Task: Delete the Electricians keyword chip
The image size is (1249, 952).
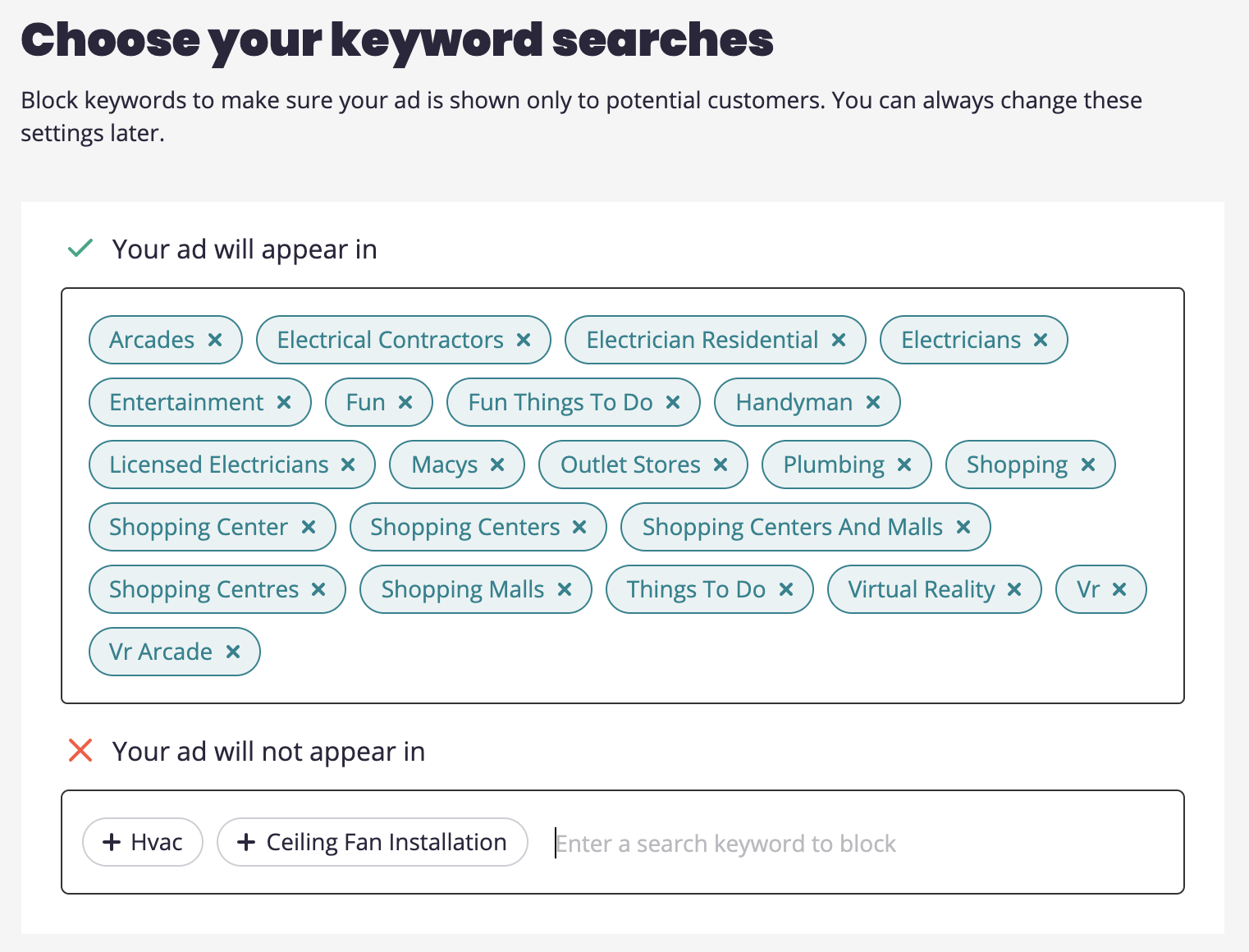Action: click(x=1041, y=340)
